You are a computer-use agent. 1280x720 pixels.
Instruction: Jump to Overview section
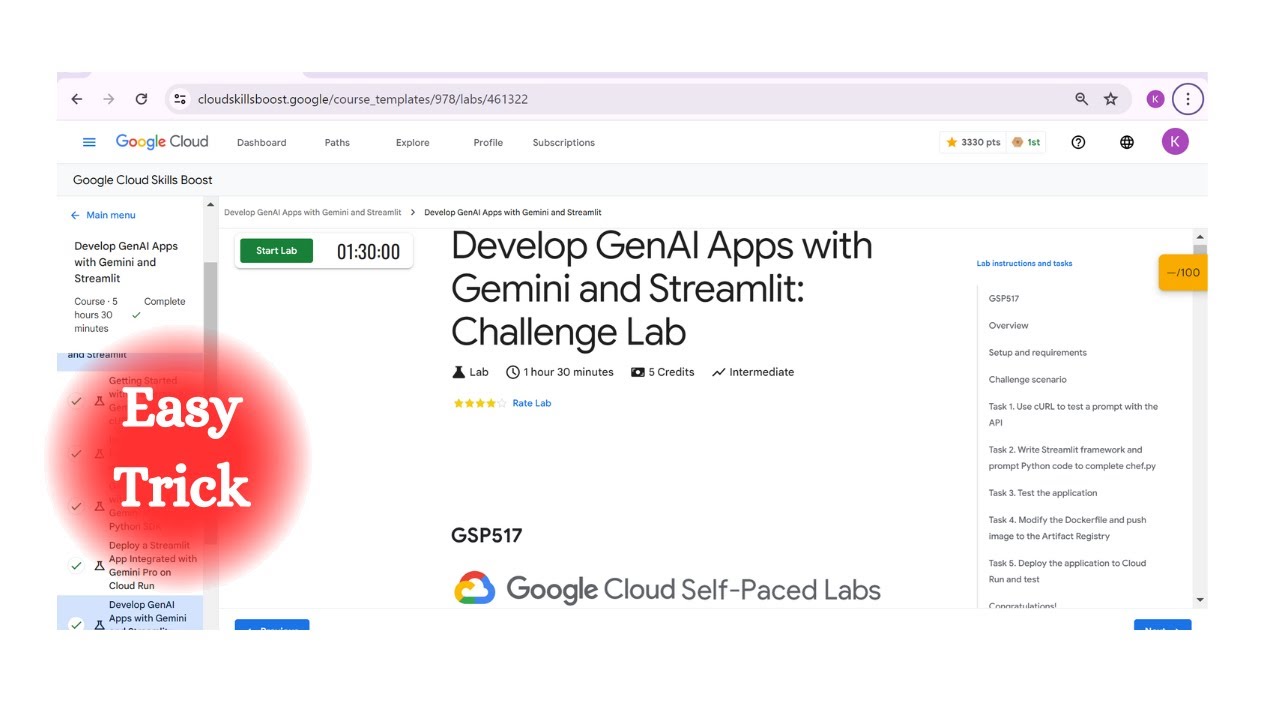click(x=1008, y=325)
